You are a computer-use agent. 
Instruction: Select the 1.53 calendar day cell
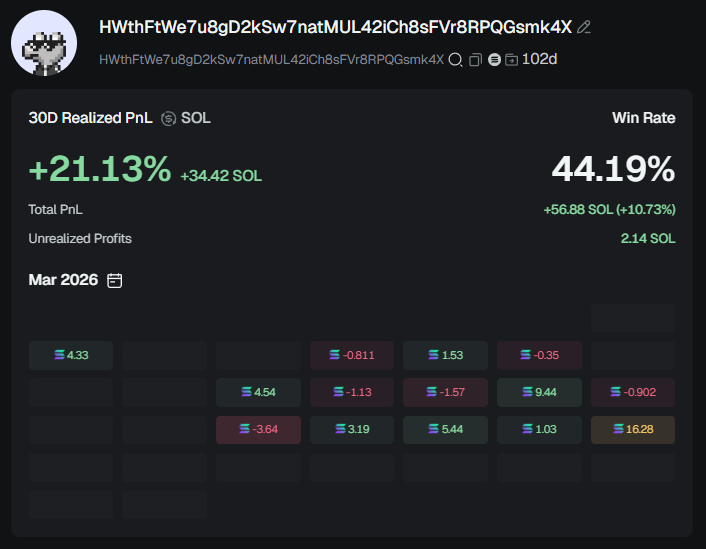445,355
